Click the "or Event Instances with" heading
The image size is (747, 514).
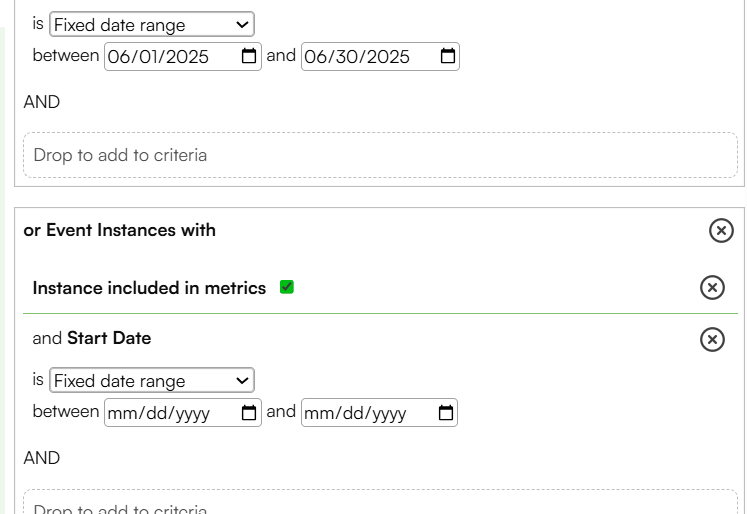click(x=120, y=230)
